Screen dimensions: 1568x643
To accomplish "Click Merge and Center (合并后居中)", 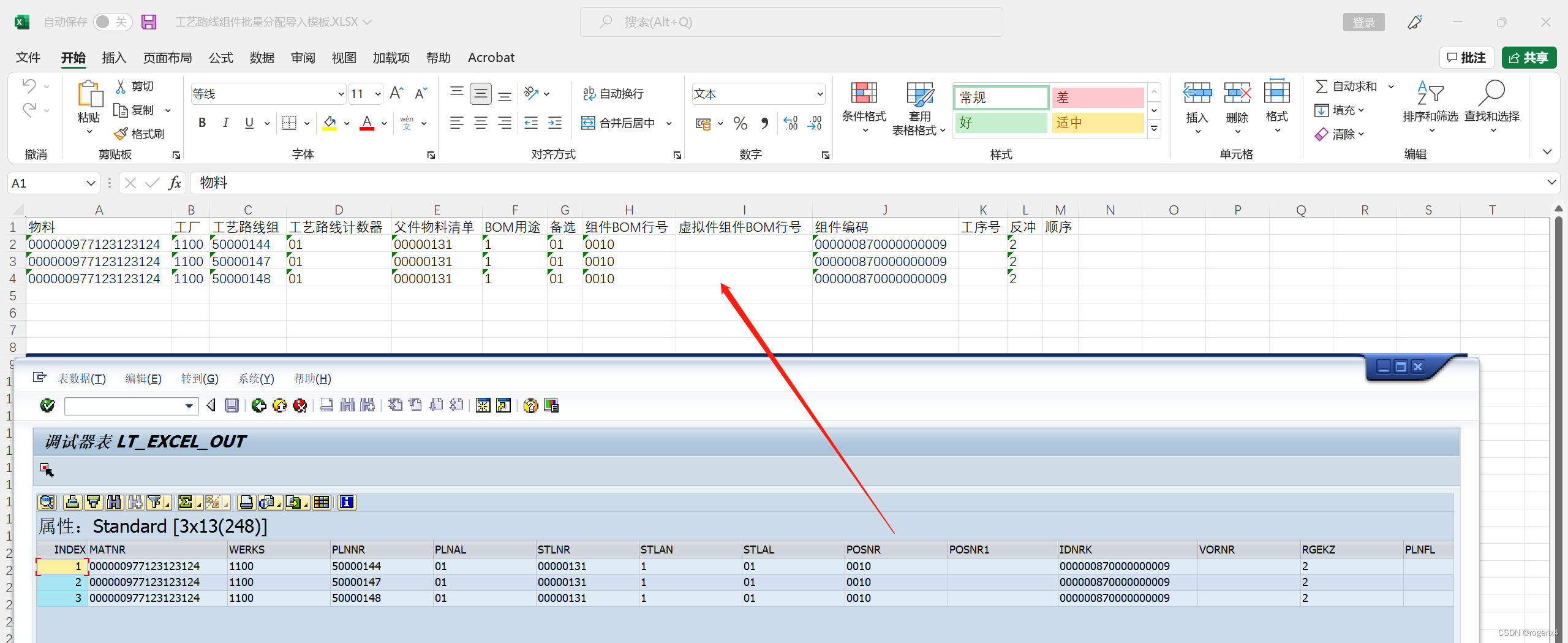I will (619, 123).
